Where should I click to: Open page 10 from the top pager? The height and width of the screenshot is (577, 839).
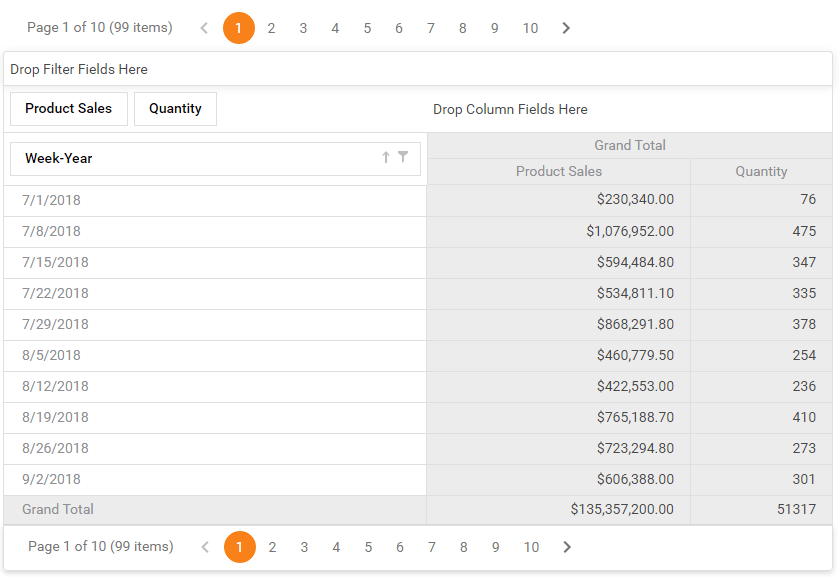tap(530, 28)
